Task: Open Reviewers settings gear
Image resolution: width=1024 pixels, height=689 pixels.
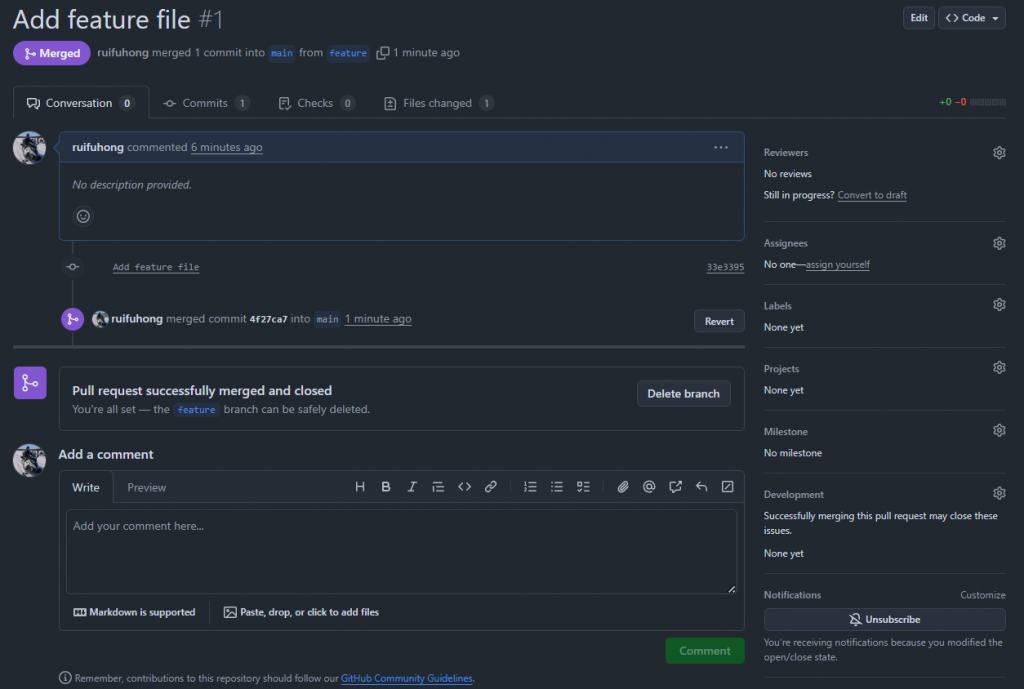Action: tap(999, 153)
